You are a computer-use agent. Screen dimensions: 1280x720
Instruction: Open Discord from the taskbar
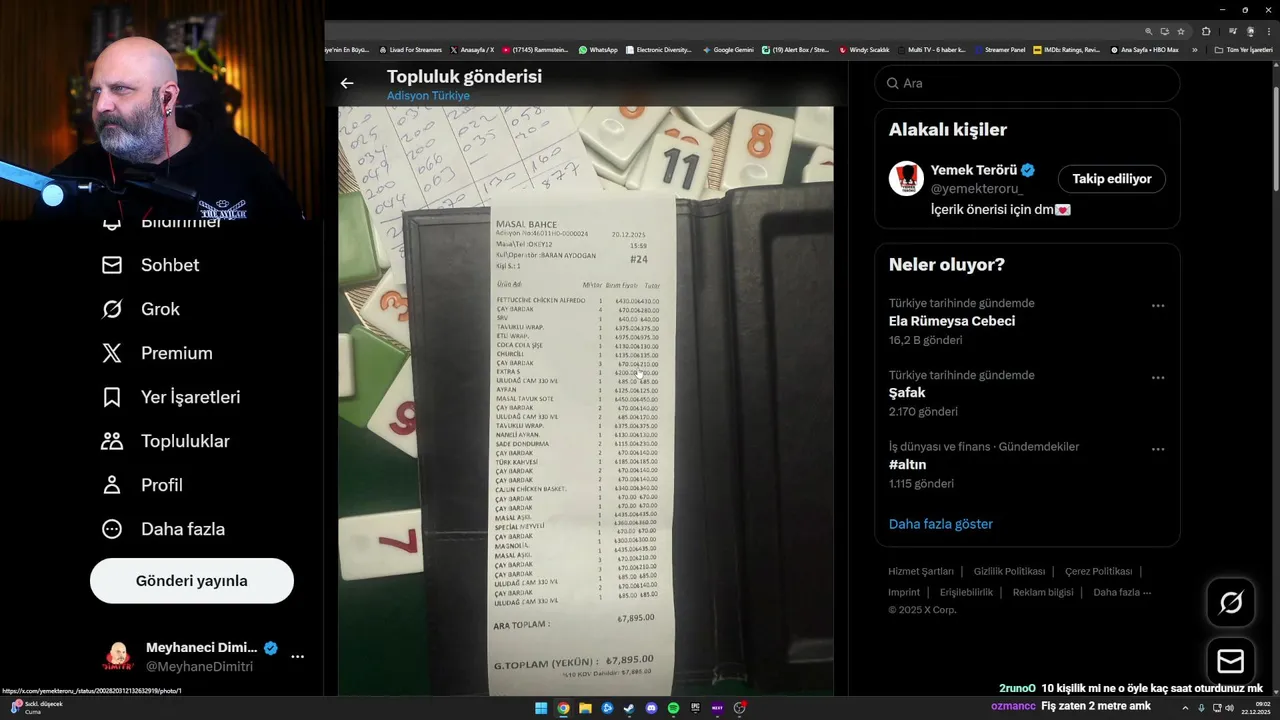651,708
